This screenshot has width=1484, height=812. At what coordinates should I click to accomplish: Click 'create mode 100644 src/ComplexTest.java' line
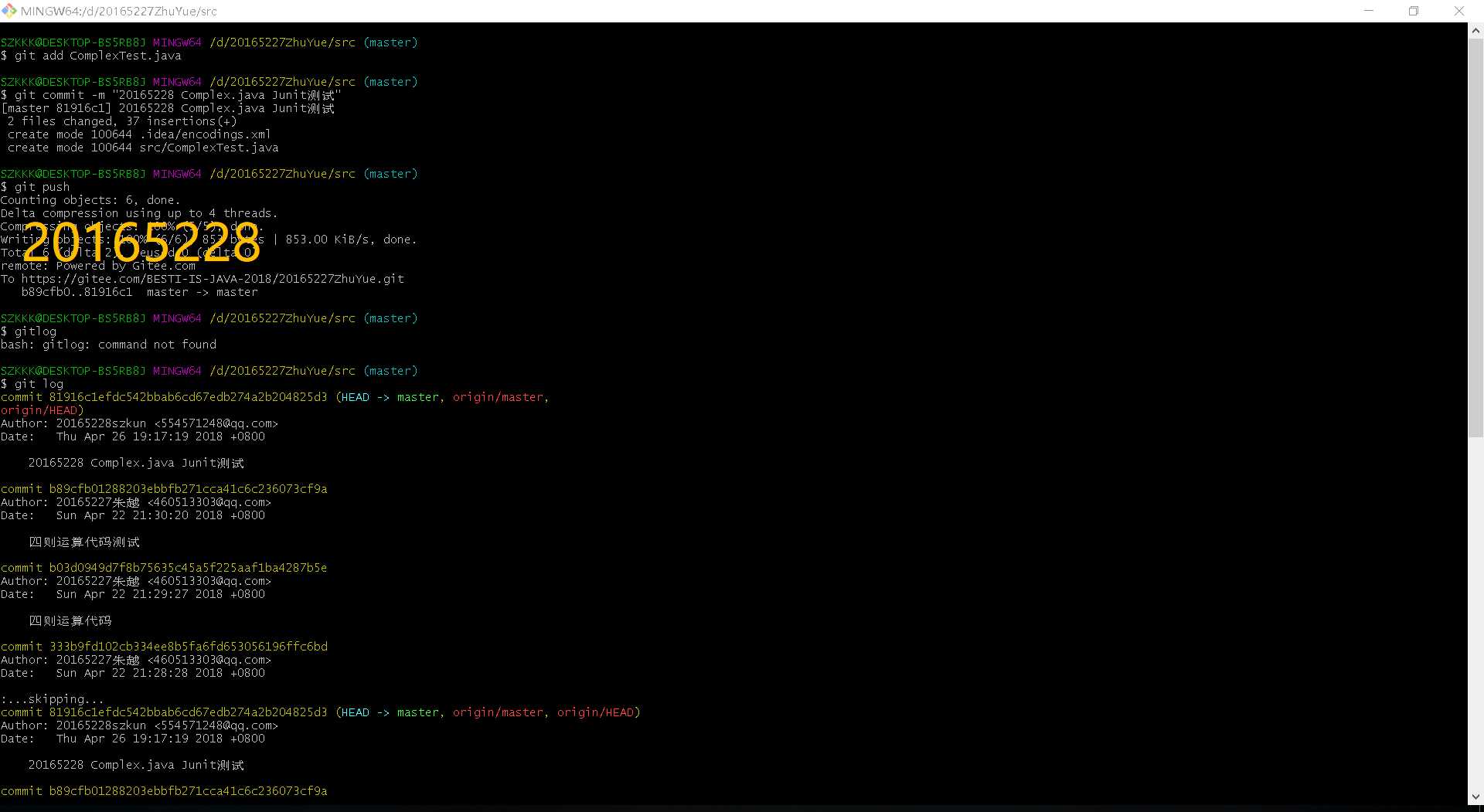tap(143, 148)
